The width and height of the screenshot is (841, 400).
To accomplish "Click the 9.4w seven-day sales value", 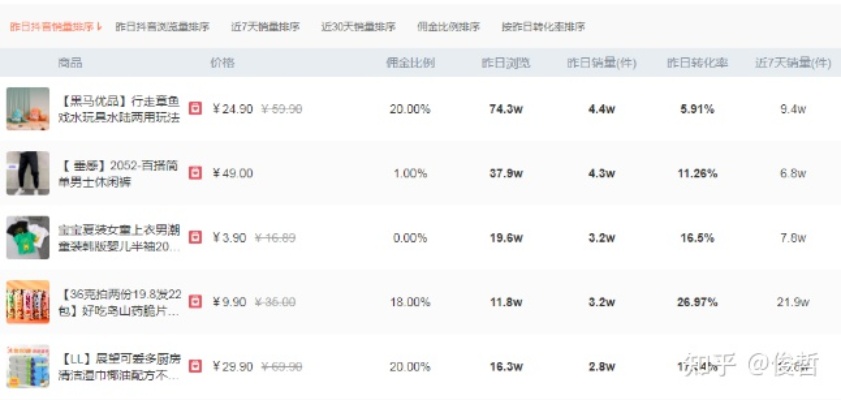I will click(793, 109).
